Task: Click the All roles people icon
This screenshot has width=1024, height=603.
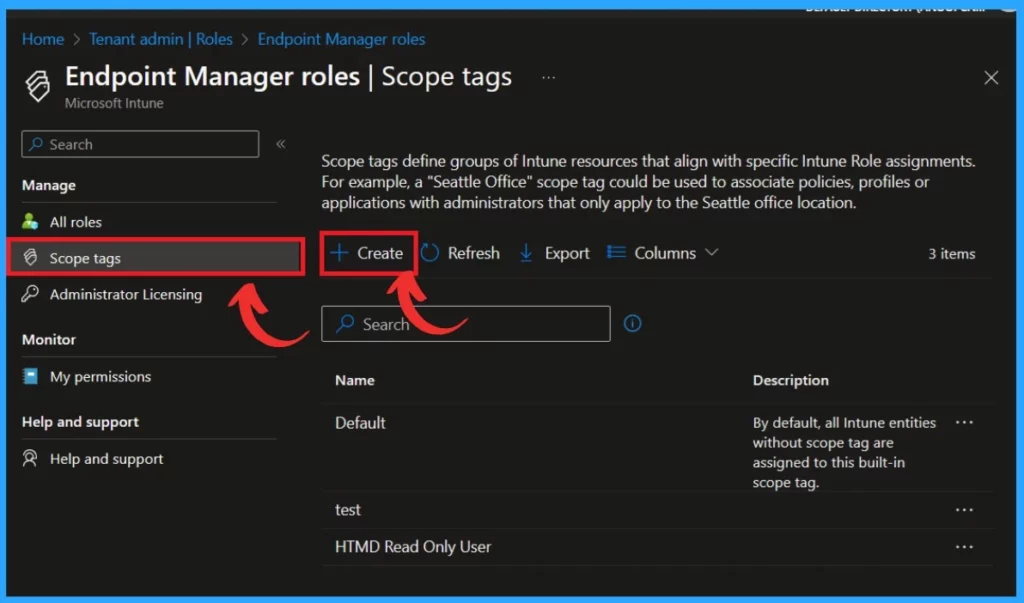Action: click(30, 221)
